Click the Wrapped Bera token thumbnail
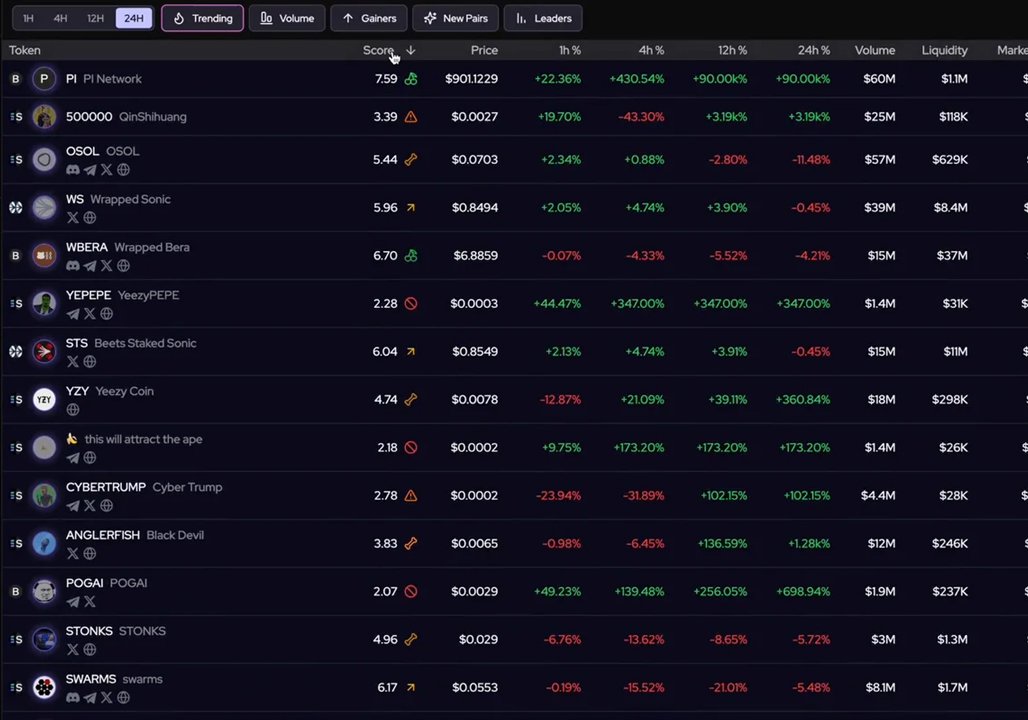The width and height of the screenshot is (1028, 720). pos(43,255)
